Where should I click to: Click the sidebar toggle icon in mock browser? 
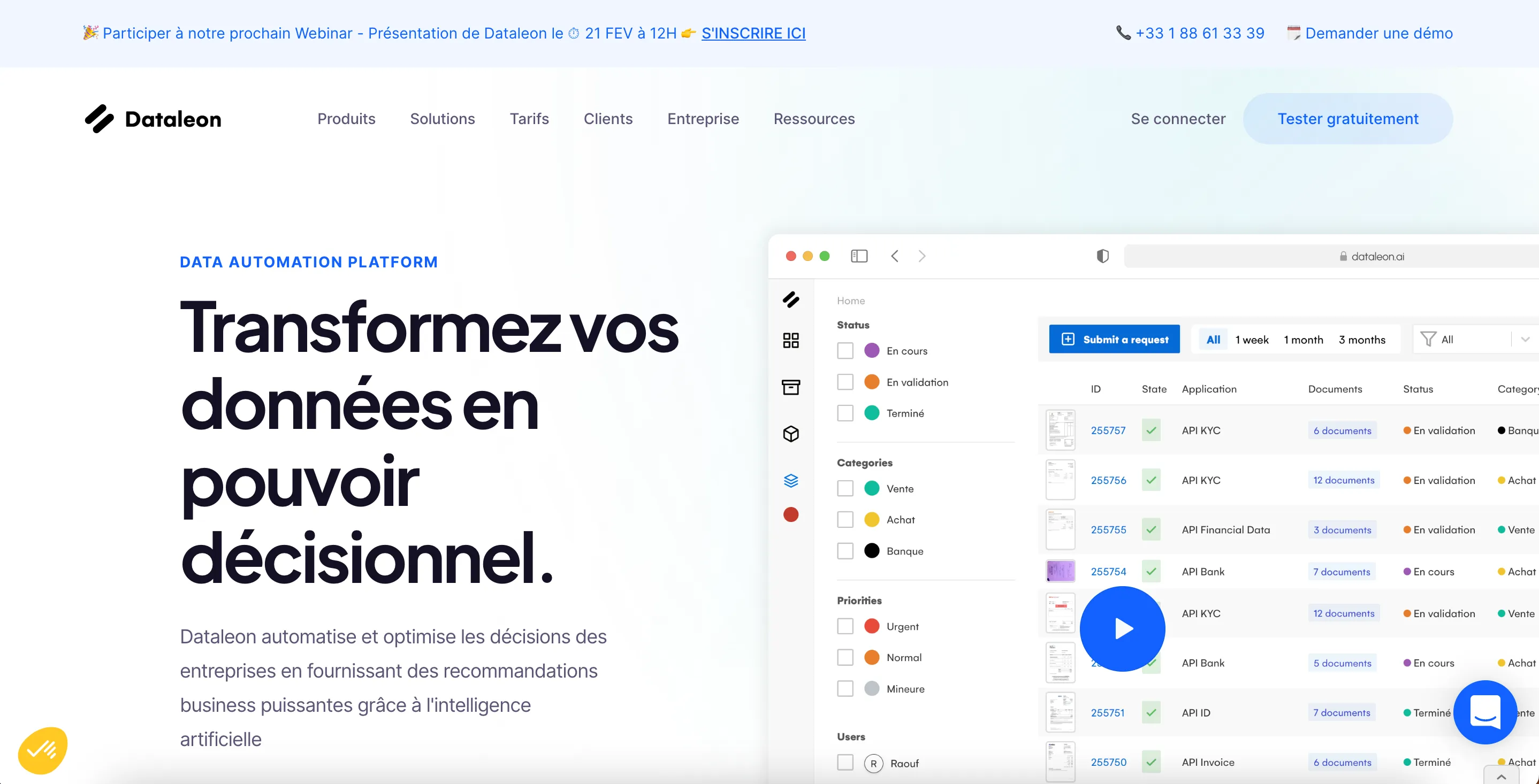coord(859,256)
